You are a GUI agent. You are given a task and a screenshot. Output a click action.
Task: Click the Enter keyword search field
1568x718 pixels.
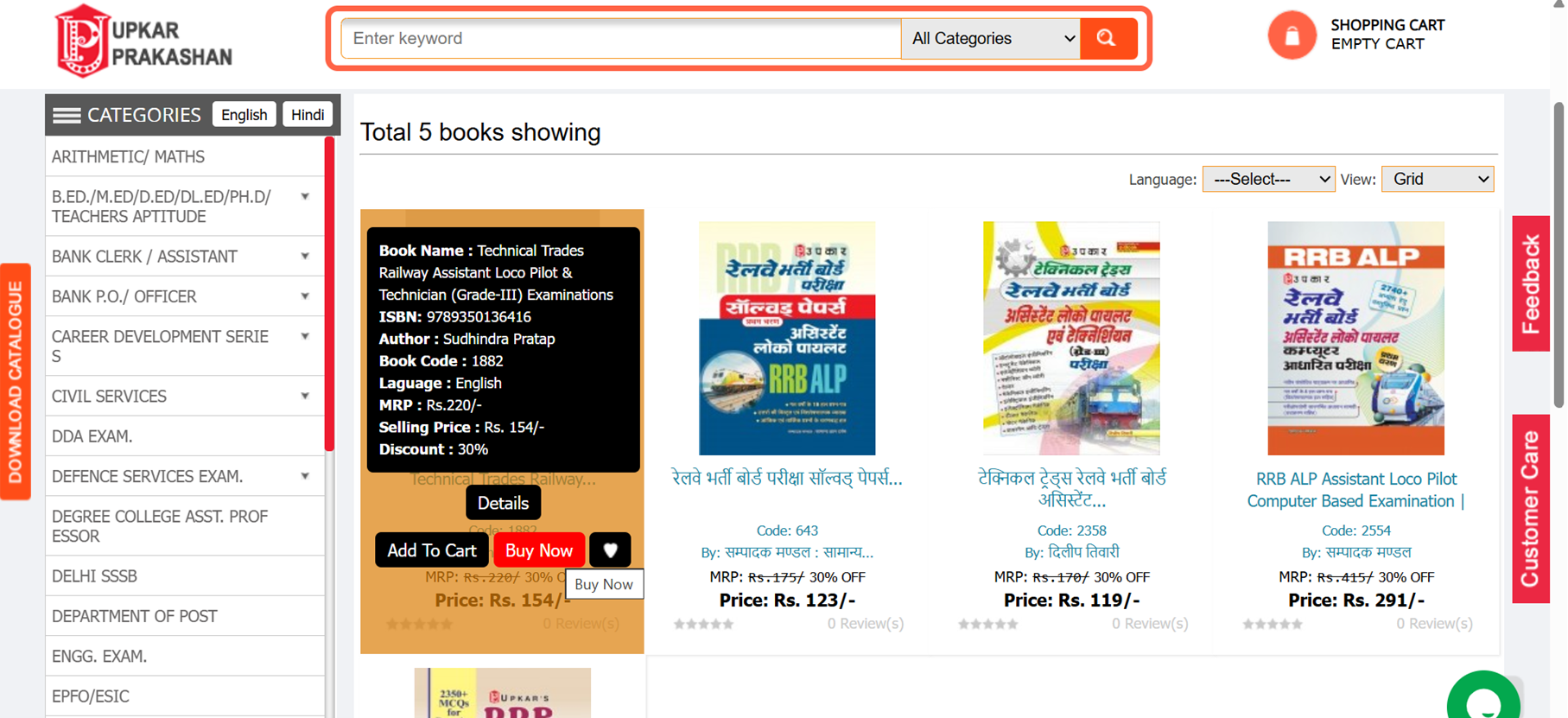621,39
